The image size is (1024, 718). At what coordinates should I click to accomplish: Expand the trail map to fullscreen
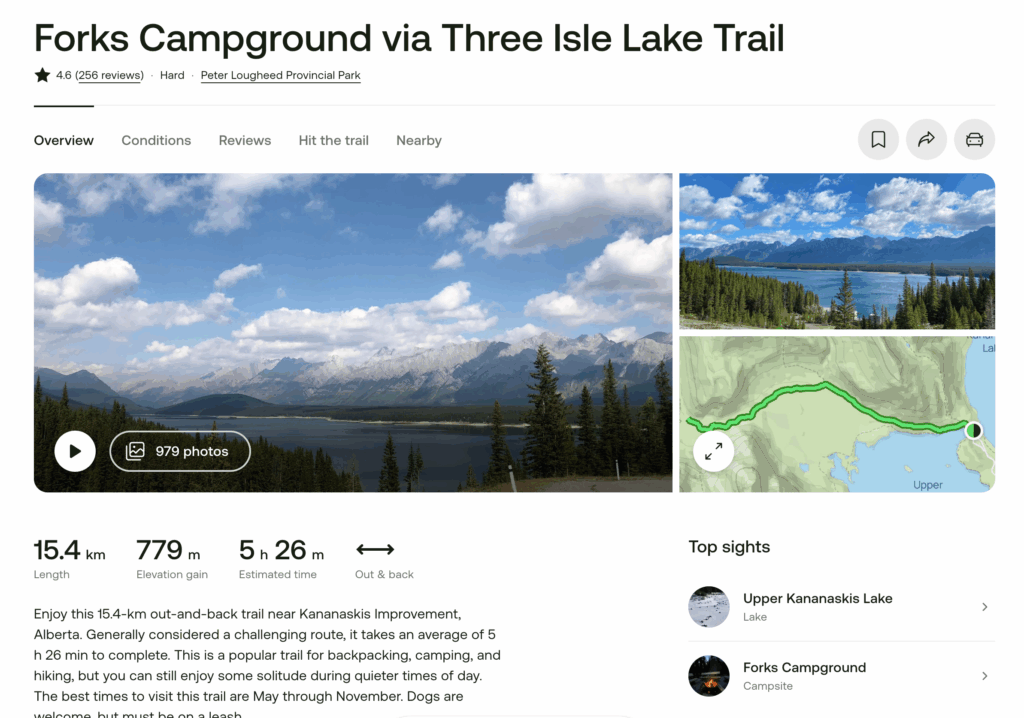[x=713, y=451]
